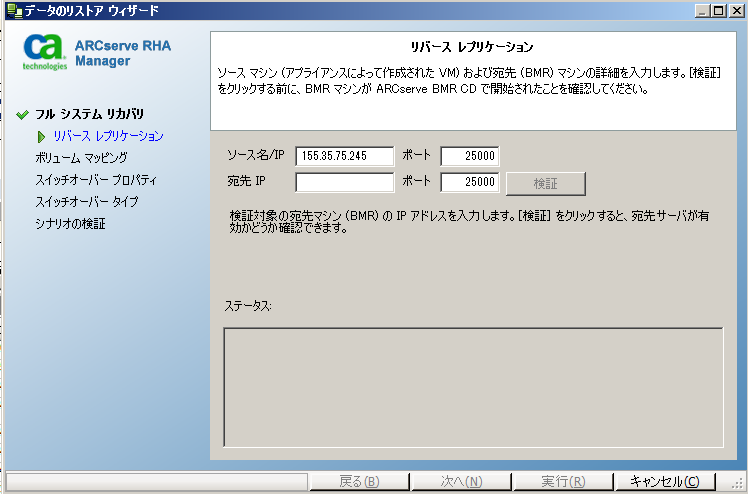Click the 宛先 IP input field
The image size is (748, 494).
345,182
